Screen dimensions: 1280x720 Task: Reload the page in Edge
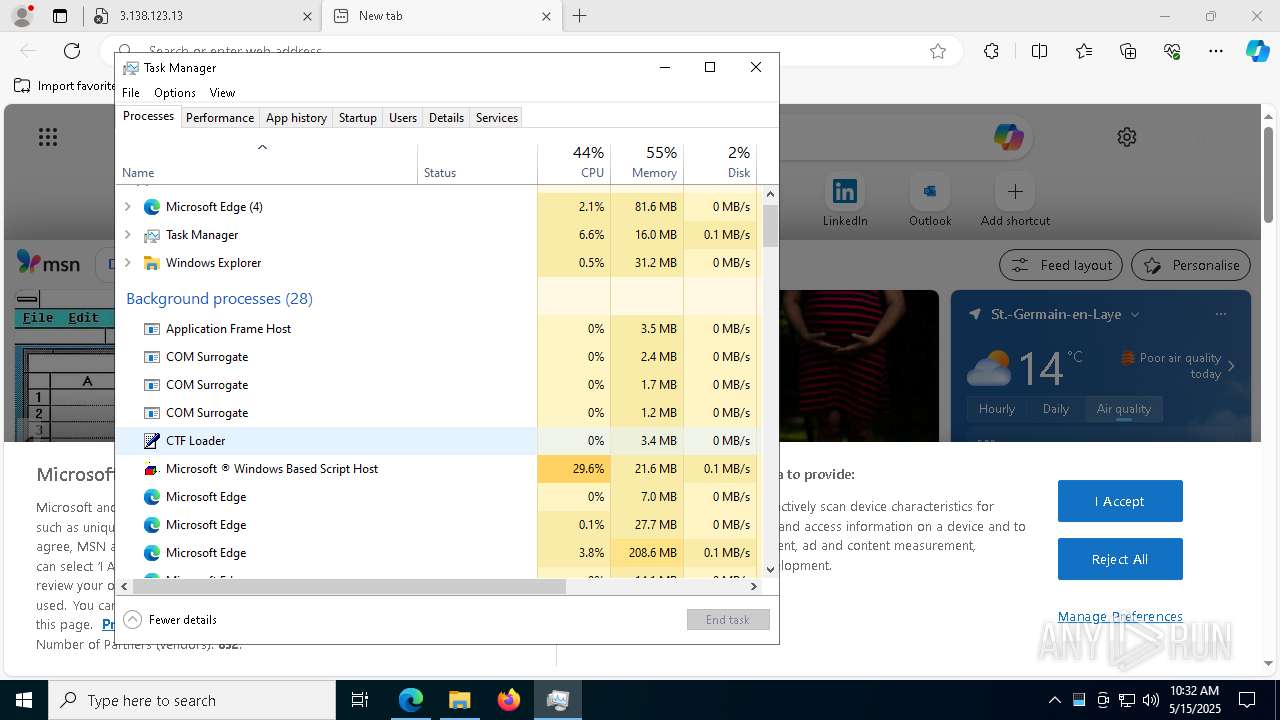coord(72,51)
